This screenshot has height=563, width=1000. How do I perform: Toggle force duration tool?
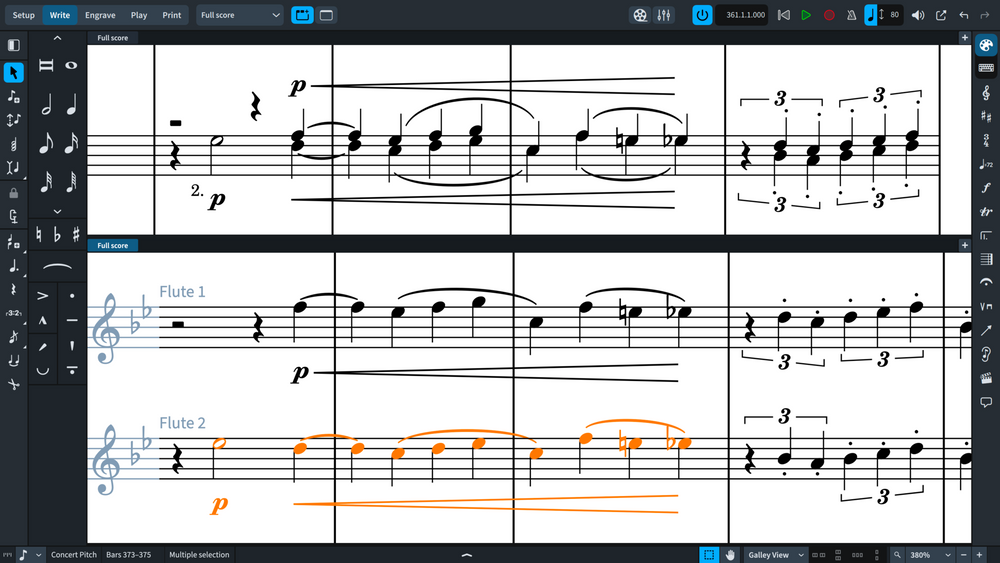pos(13,217)
